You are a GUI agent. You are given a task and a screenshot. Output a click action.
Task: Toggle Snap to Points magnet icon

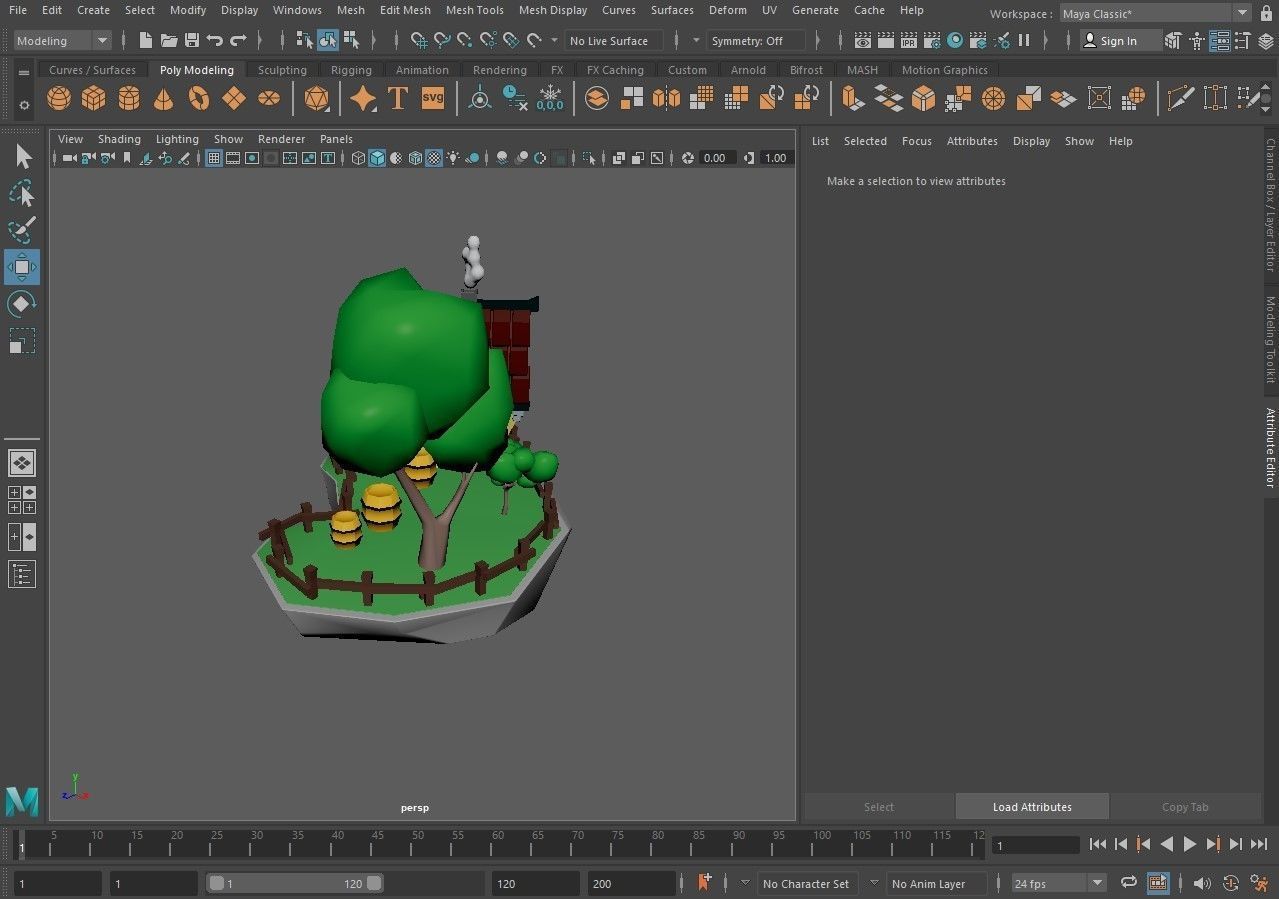pos(465,40)
